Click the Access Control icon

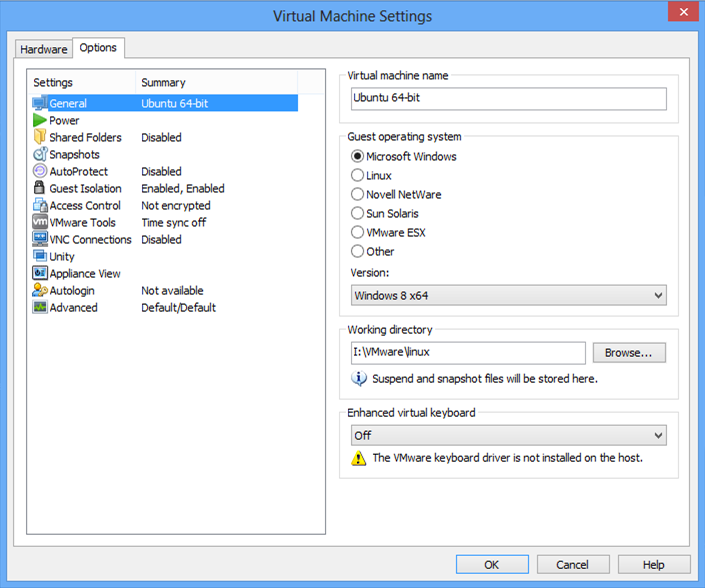(x=40, y=205)
